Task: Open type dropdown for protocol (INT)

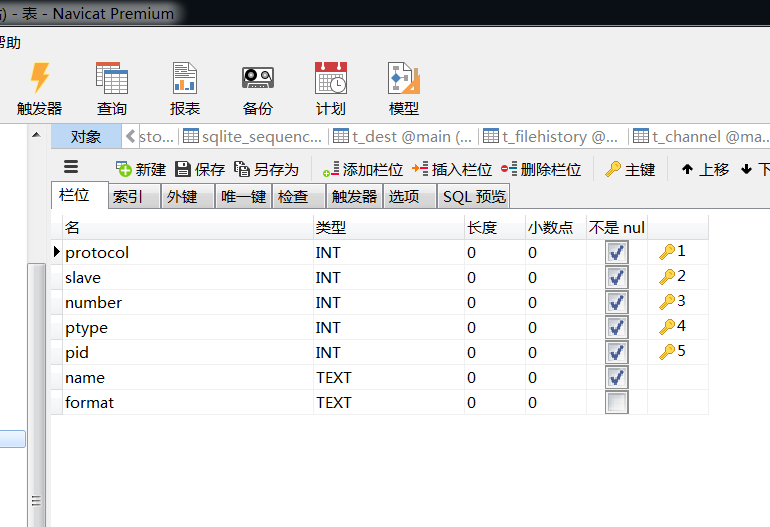Action: point(389,252)
